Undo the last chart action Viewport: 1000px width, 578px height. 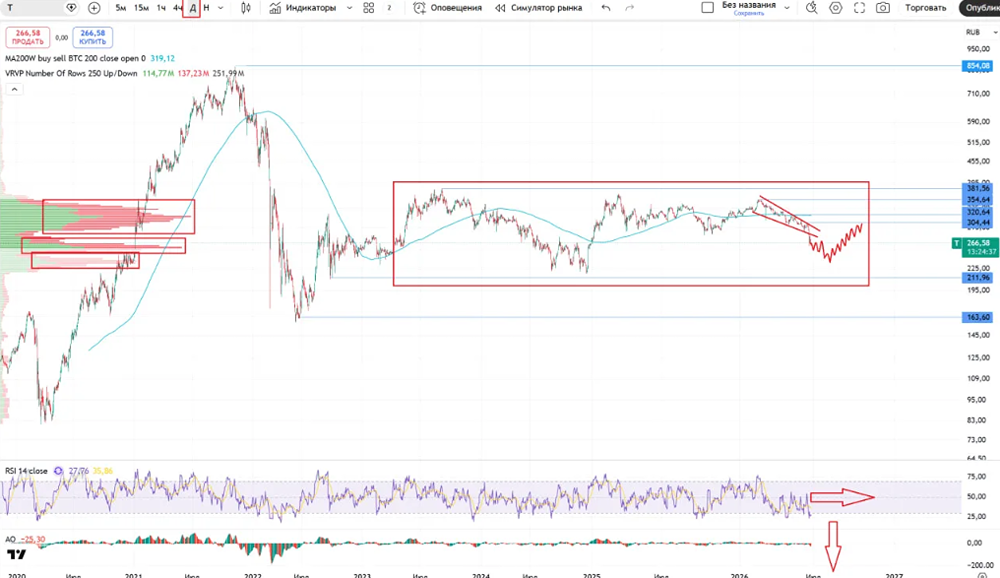point(606,8)
